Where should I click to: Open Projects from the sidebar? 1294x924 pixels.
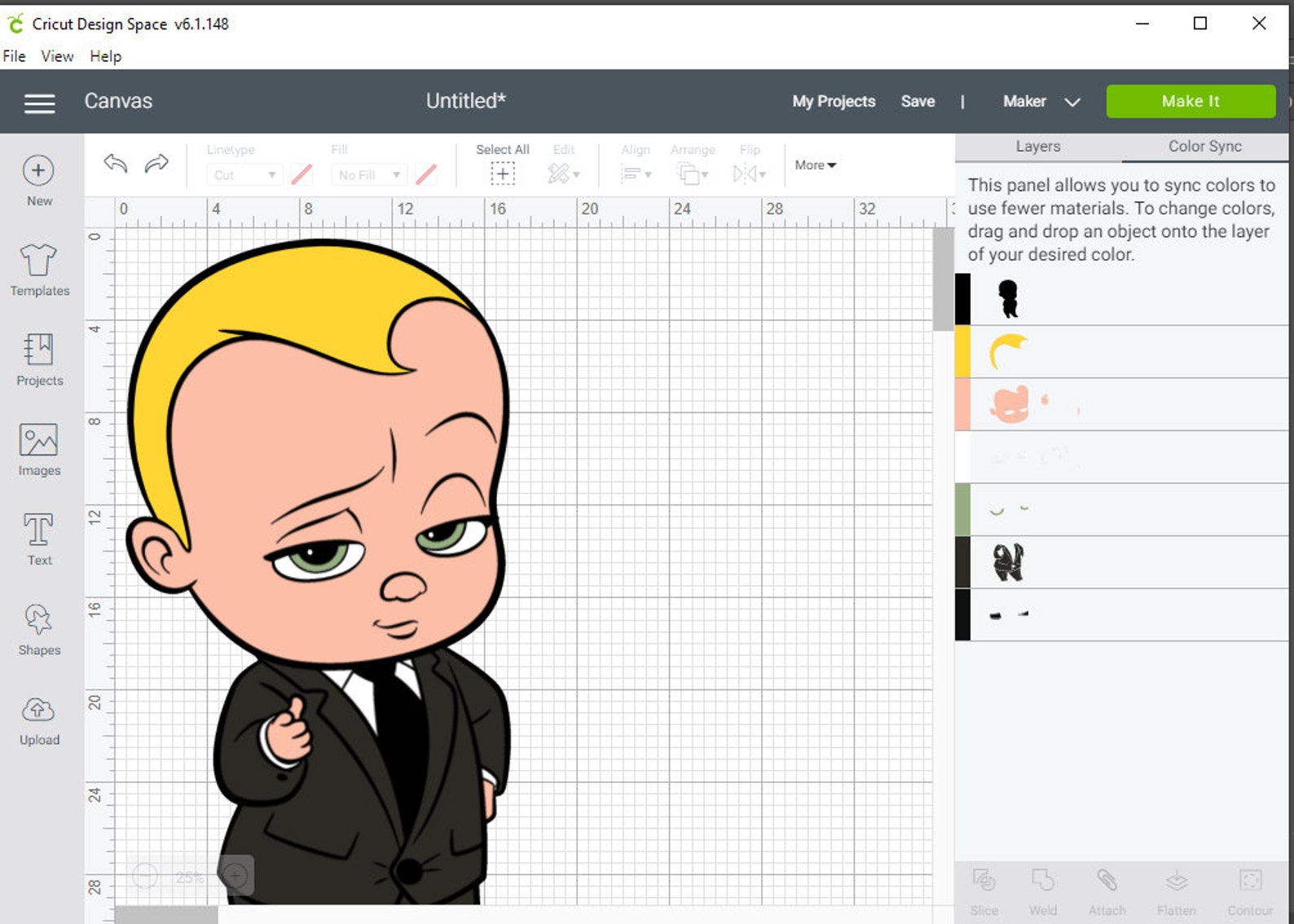pos(39,359)
